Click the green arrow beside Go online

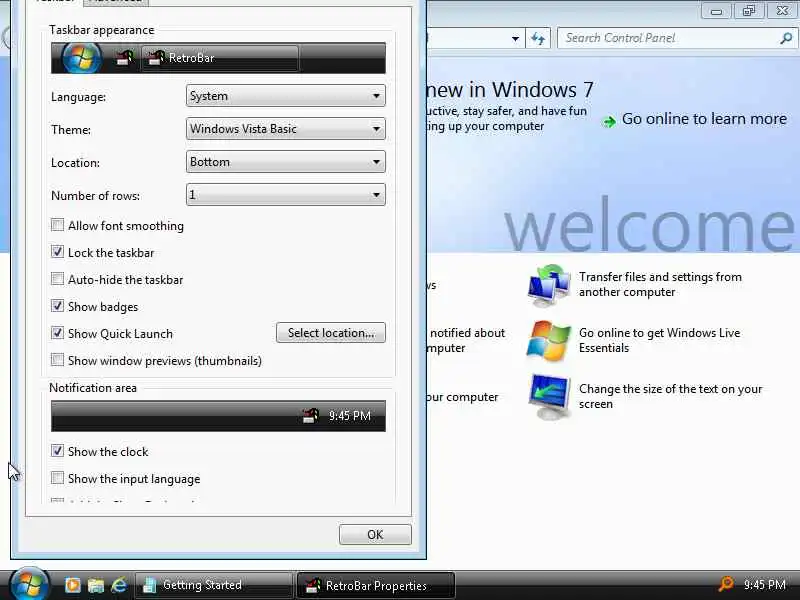[x=609, y=121]
